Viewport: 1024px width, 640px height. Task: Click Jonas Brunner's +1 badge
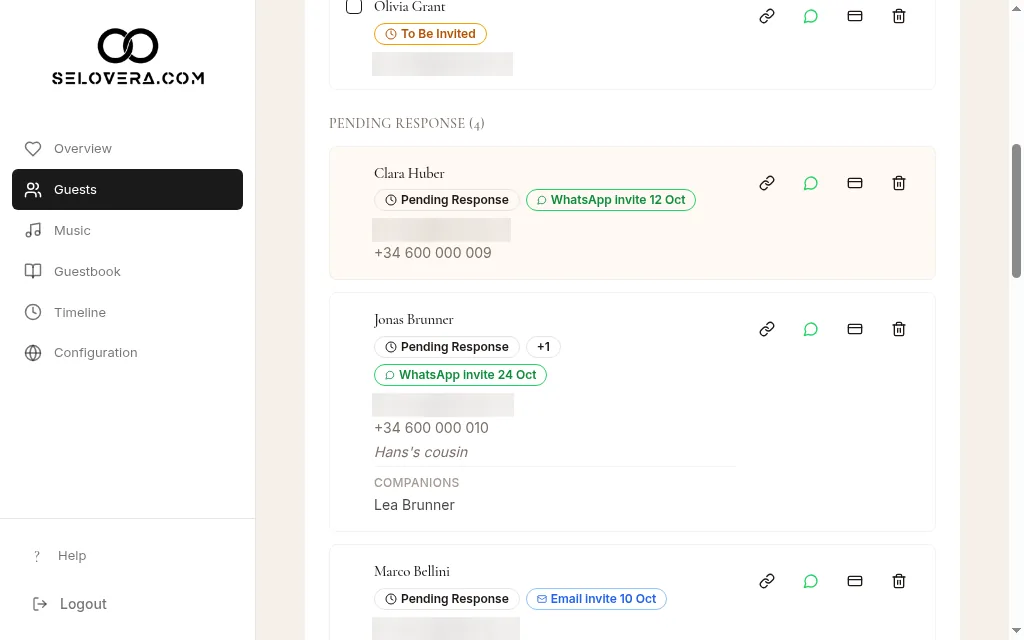(543, 347)
